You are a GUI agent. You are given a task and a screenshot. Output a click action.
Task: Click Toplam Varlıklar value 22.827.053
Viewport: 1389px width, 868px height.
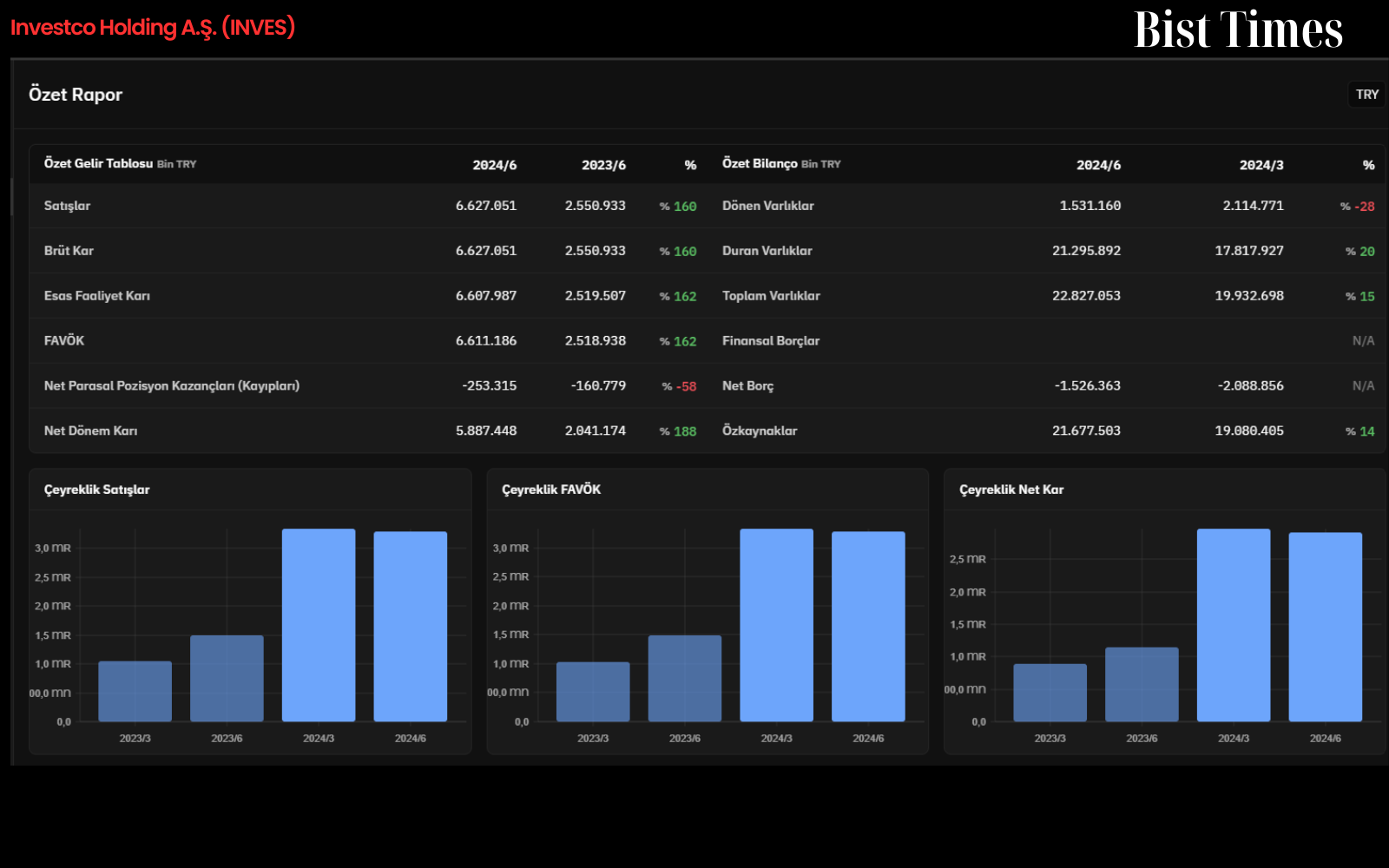click(1086, 296)
